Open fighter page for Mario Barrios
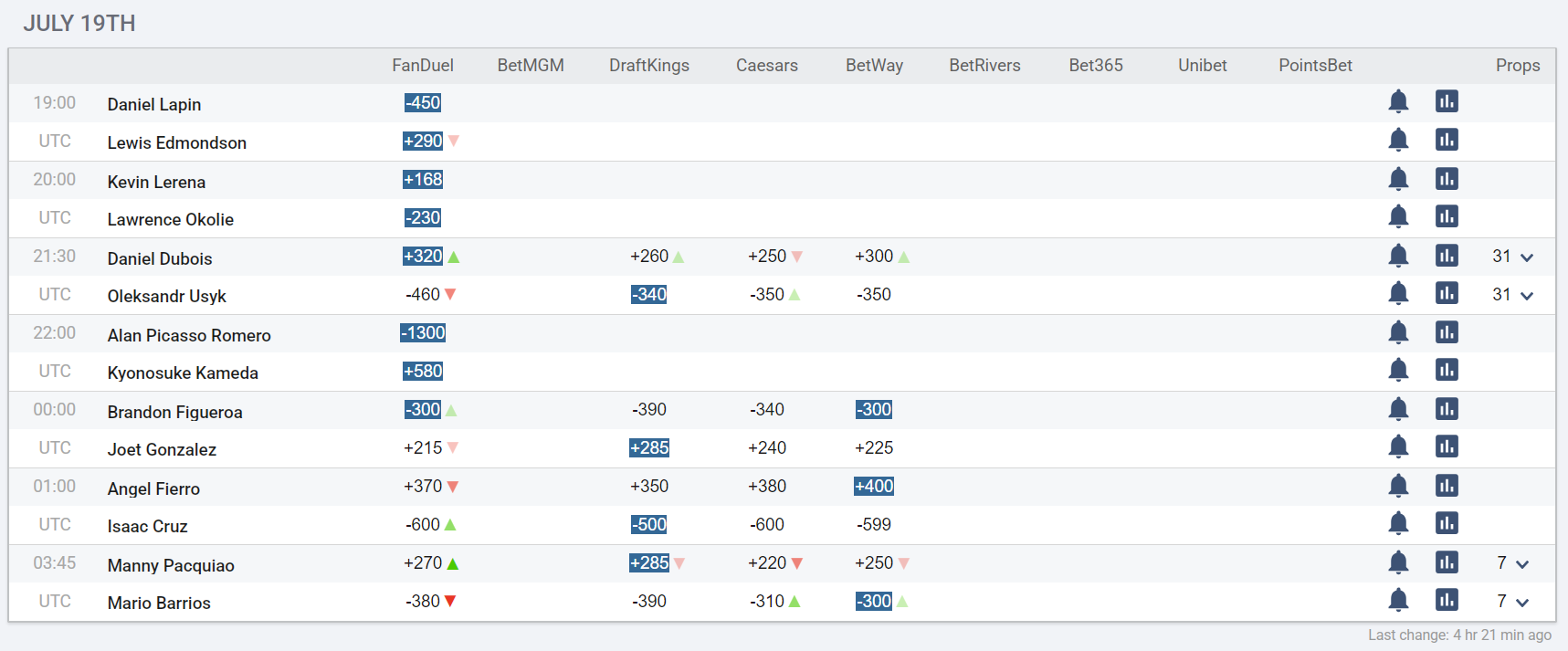 [x=159, y=603]
